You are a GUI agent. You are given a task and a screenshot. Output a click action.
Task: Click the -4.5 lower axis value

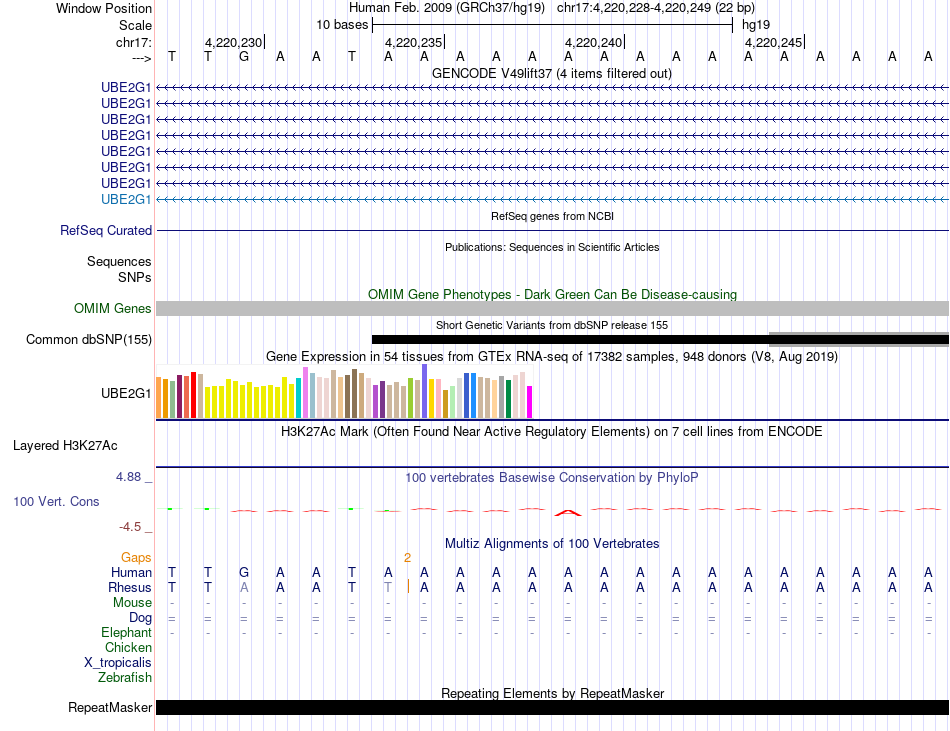pyautogui.click(x=130, y=527)
